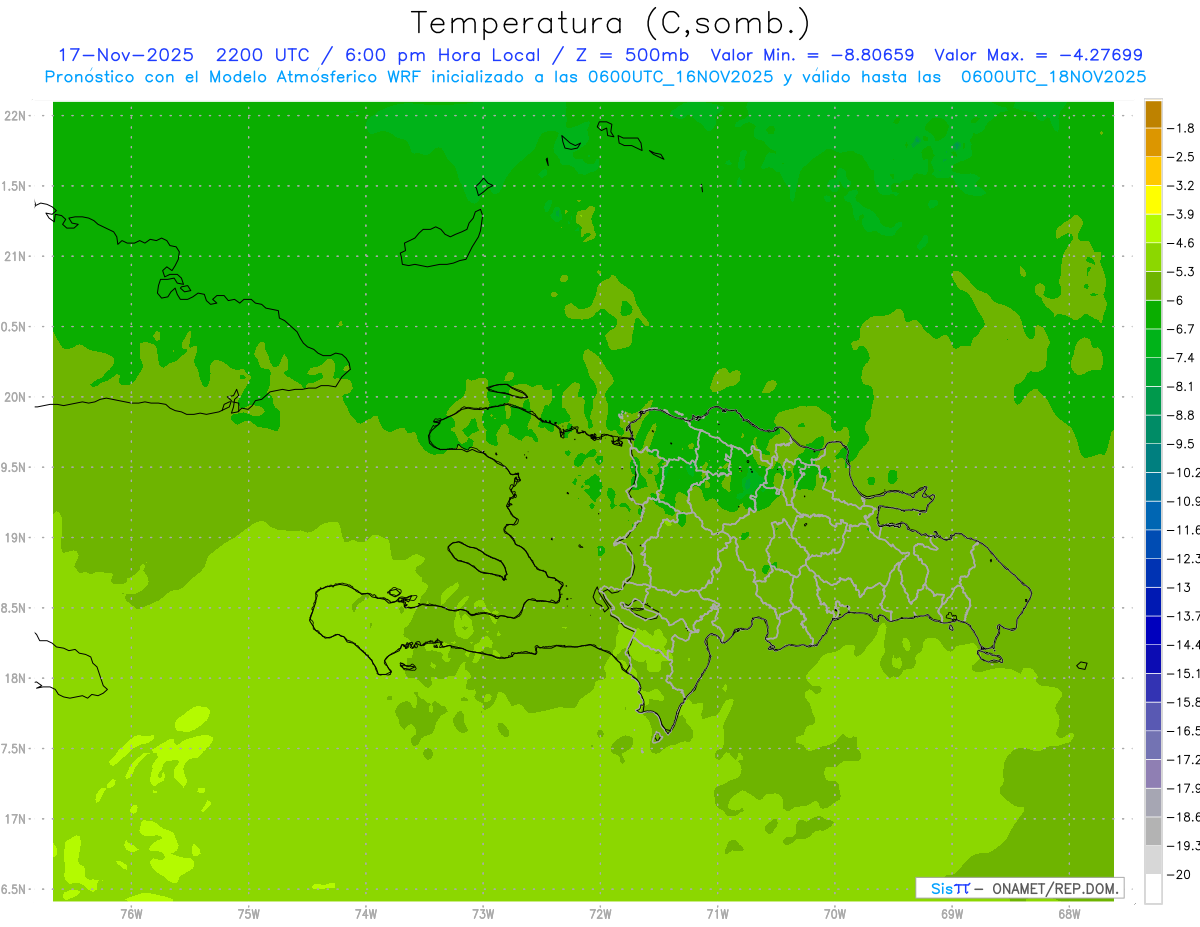The height and width of the screenshot is (927, 1200).
Task: Click the '68W' longitude axis label
Action: pyautogui.click(x=1069, y=914)
